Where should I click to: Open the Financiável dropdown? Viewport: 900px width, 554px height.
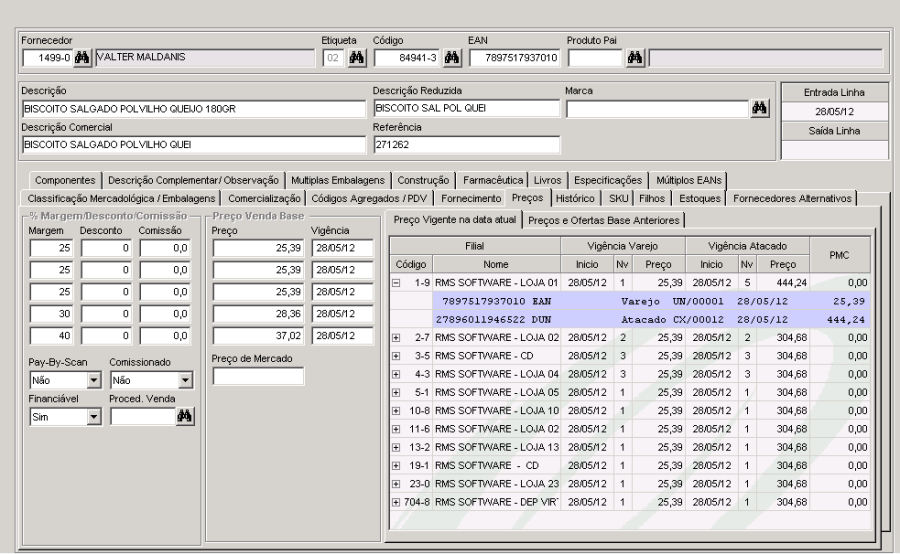coord(92,418)
